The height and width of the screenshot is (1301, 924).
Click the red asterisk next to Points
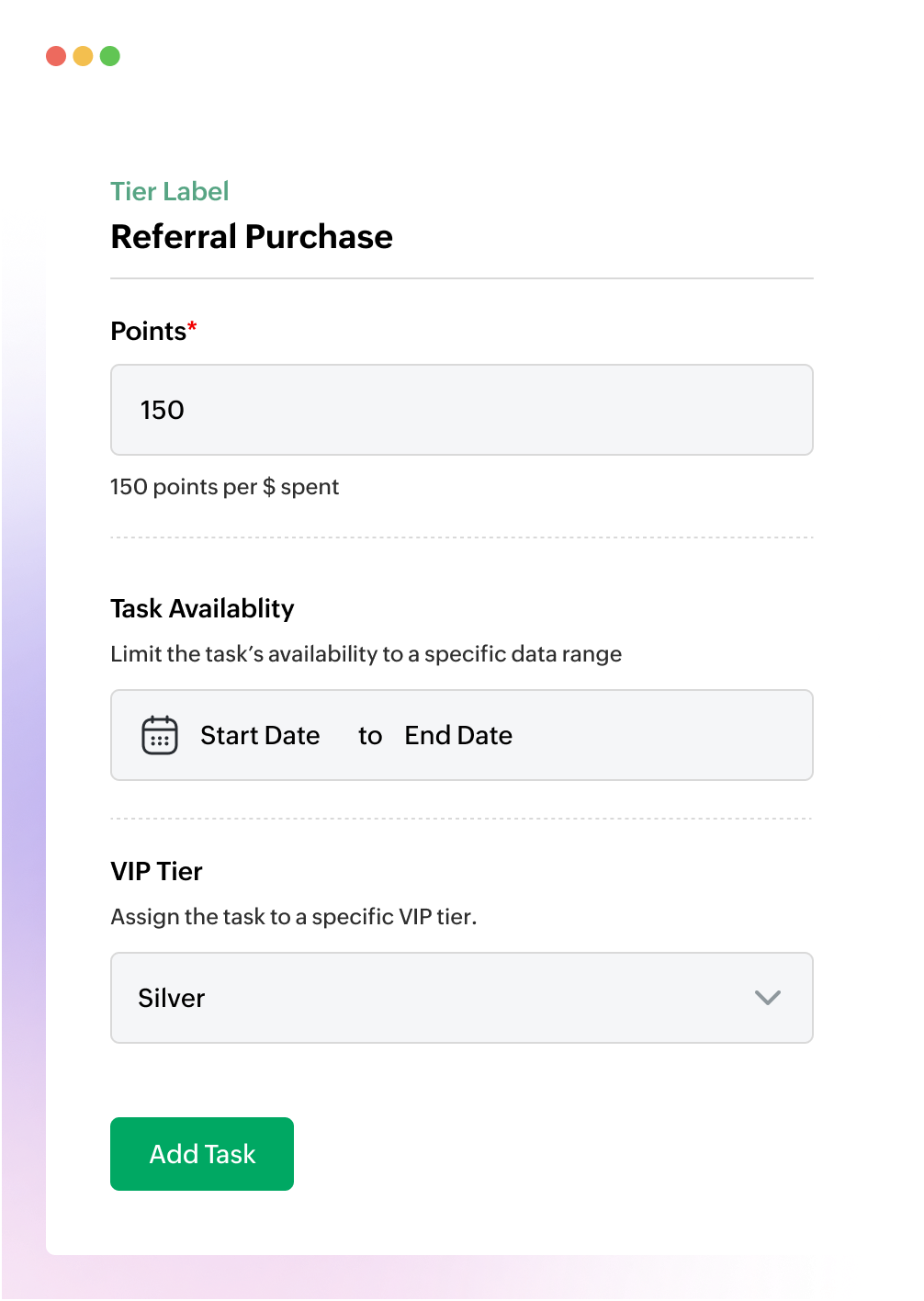(192, 323)
